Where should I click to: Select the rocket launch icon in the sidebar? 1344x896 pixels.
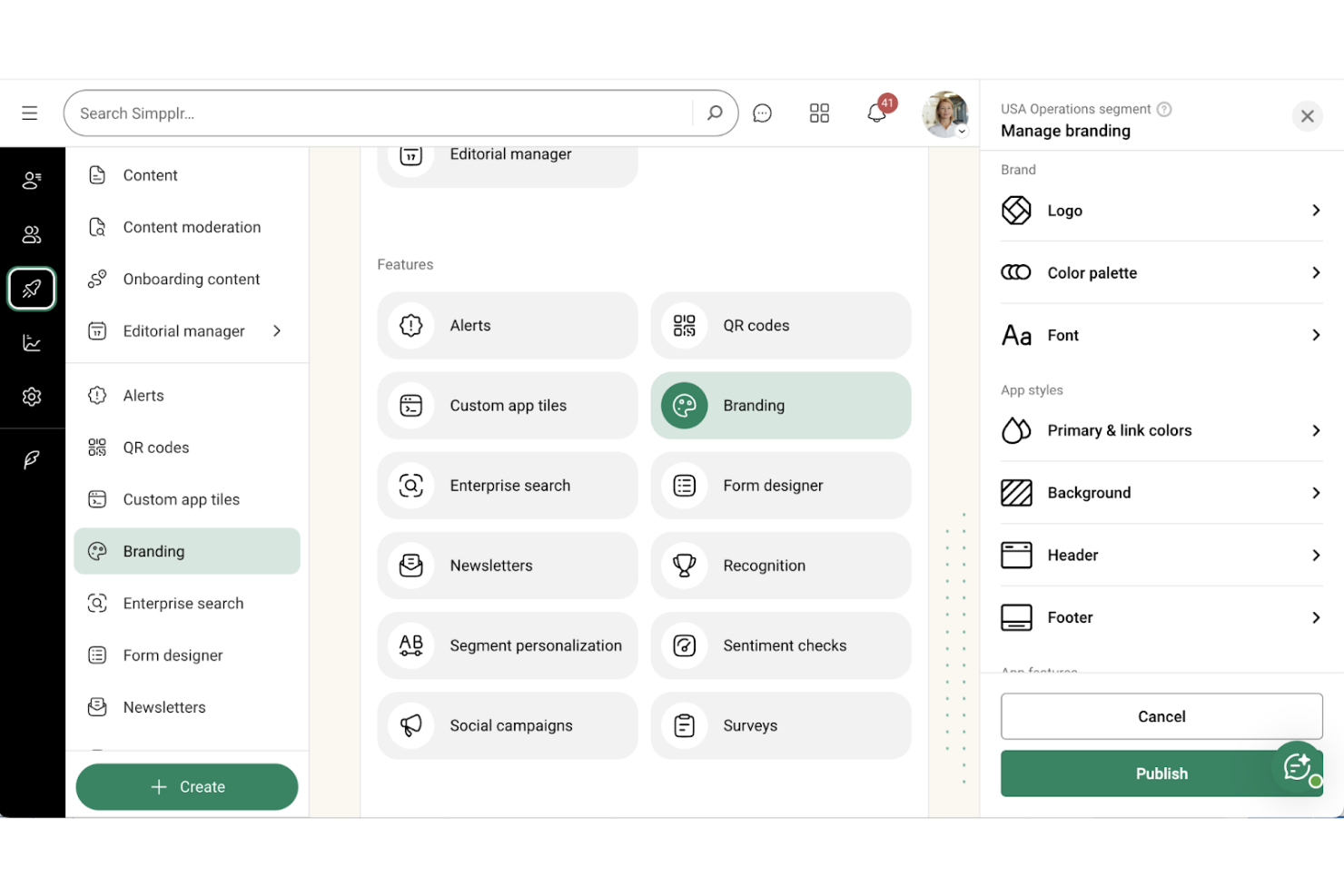pos(32,289)
